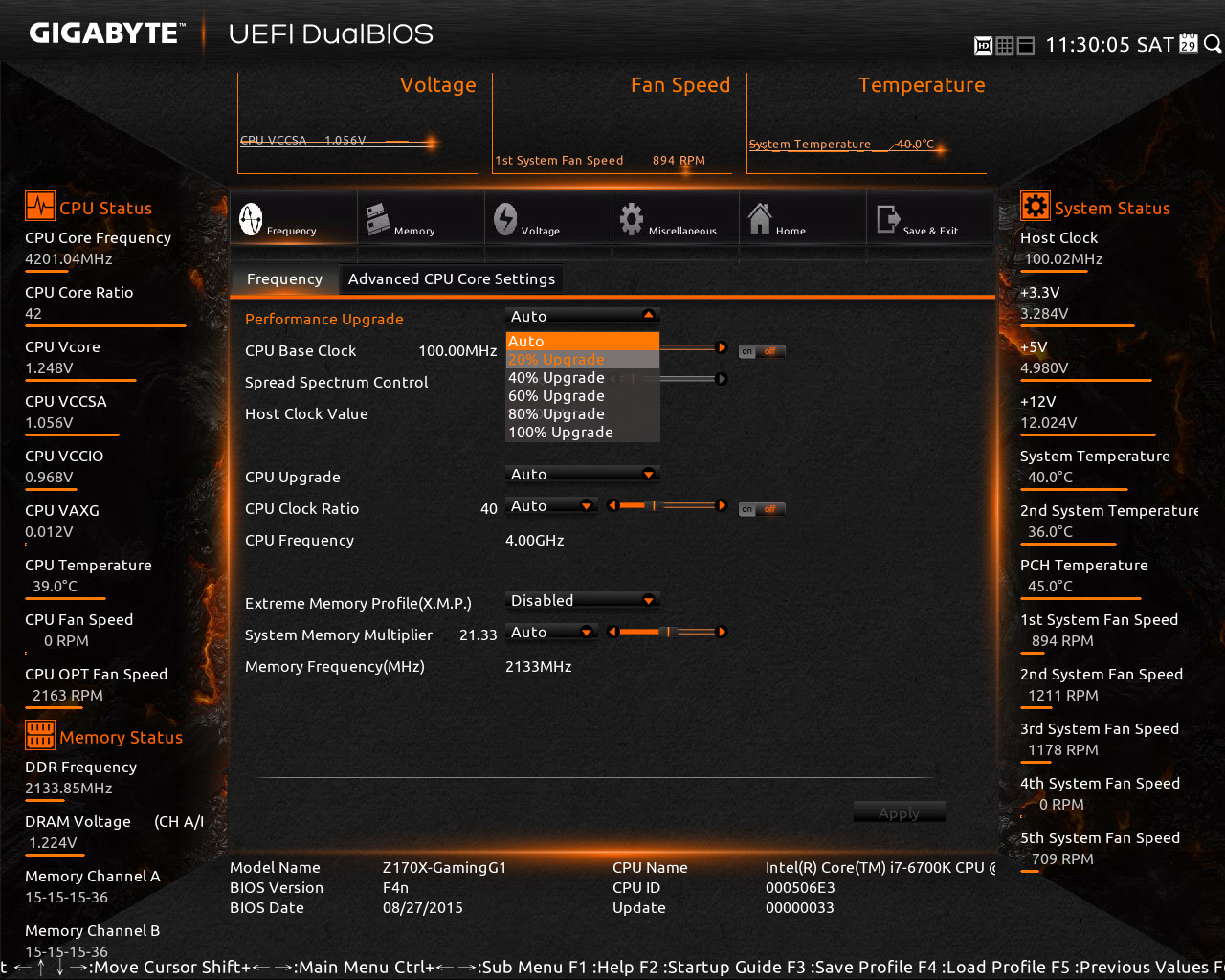Click the CPU Status pulse icon

(40, 207)
